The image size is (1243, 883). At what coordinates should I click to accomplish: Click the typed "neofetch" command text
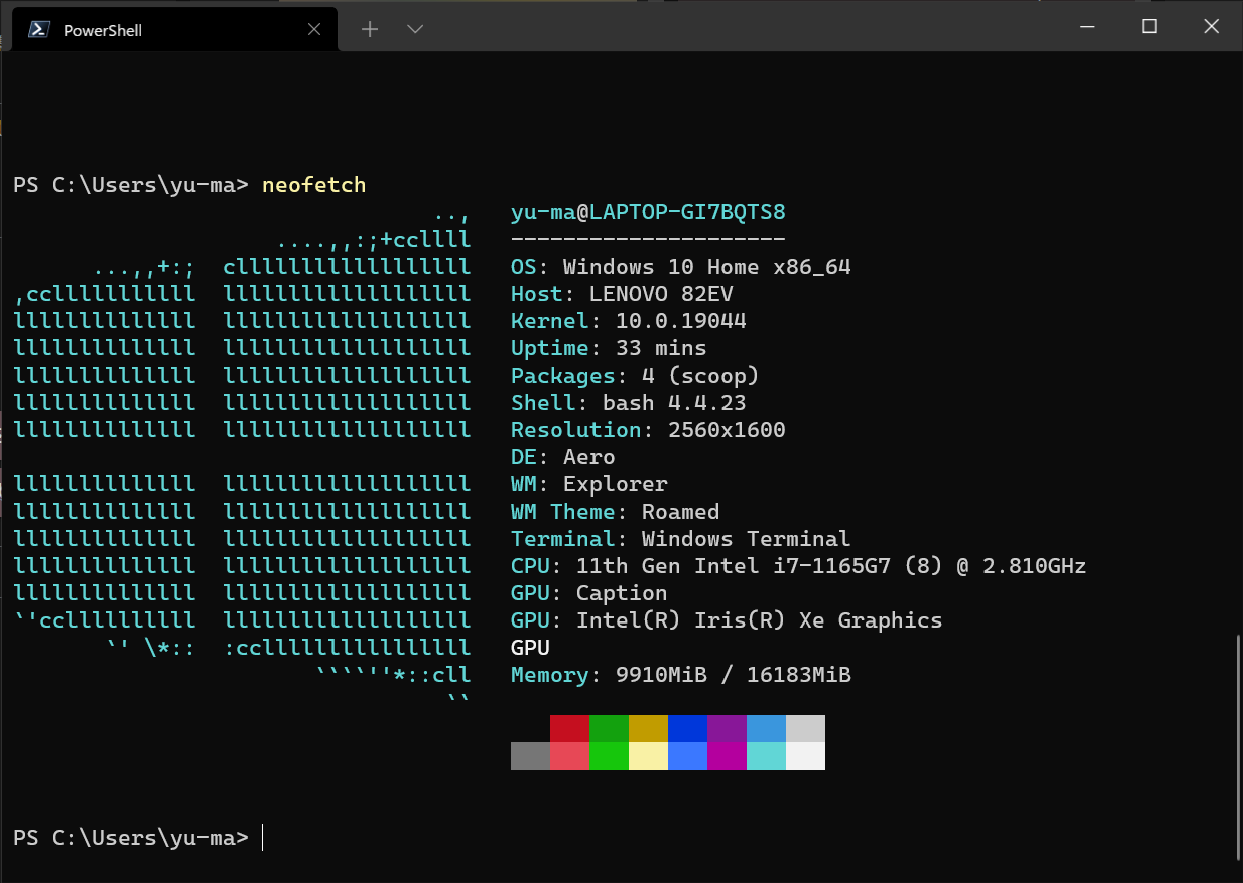(x=314, y=185)
